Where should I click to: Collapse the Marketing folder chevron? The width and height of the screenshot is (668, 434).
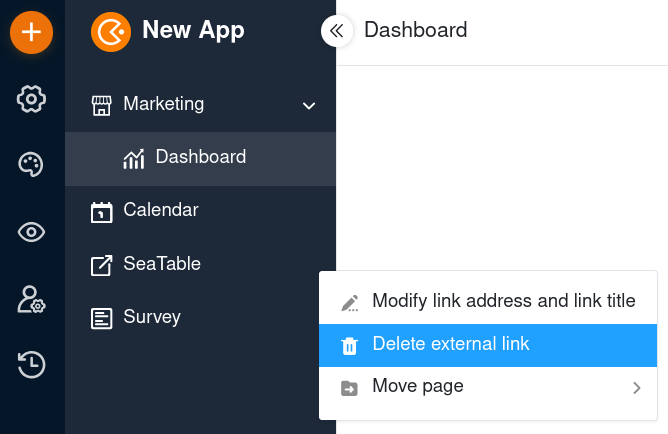(309, 106)
